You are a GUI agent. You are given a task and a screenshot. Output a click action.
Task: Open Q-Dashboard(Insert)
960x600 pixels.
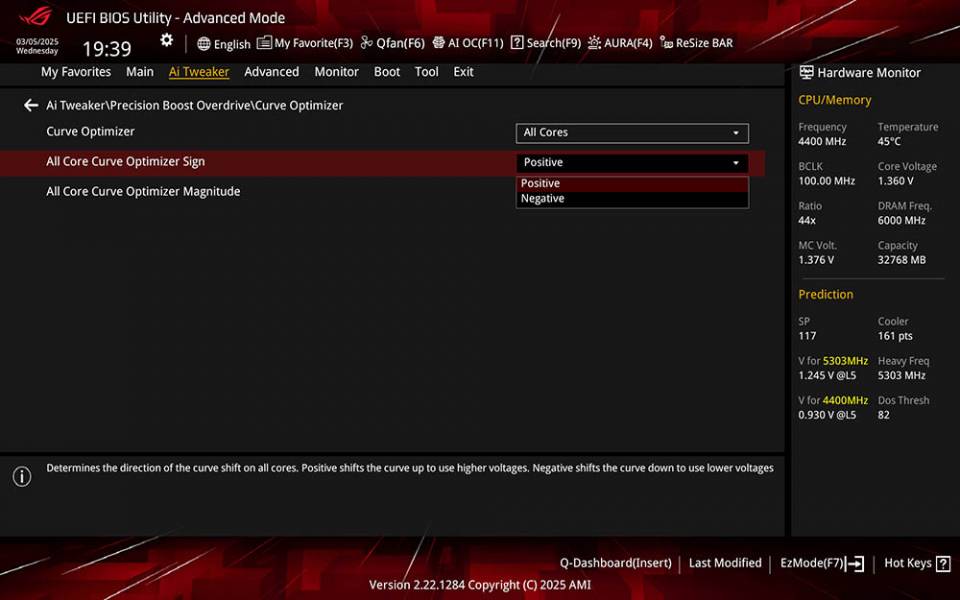(x=615, y=563)
